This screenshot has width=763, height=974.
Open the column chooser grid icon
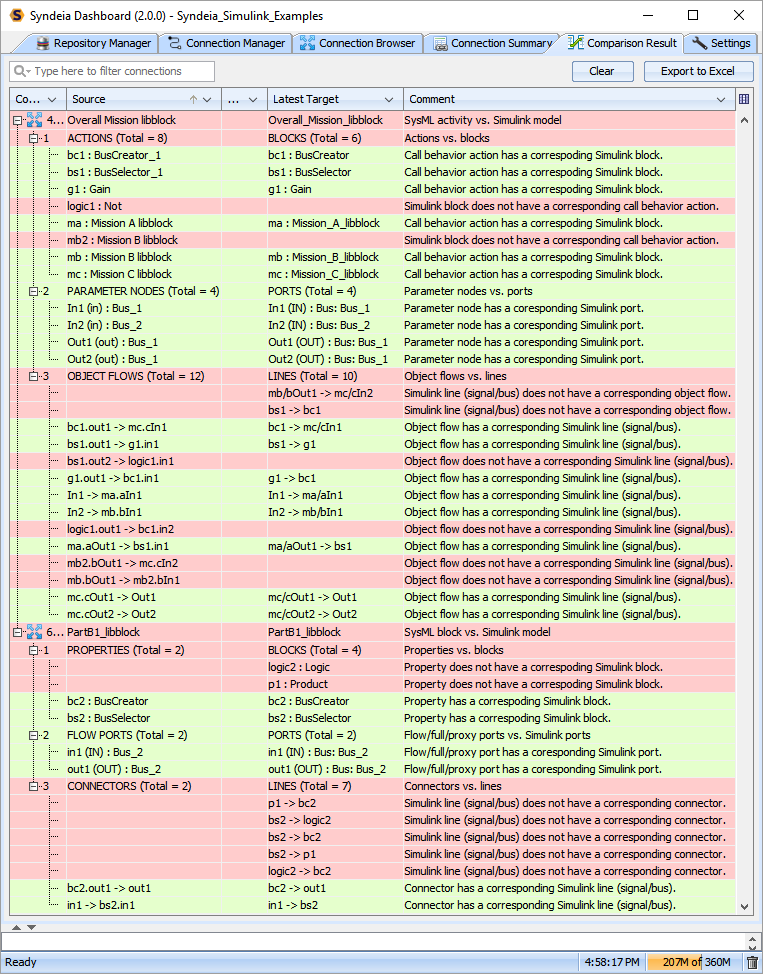pos(744,99)
